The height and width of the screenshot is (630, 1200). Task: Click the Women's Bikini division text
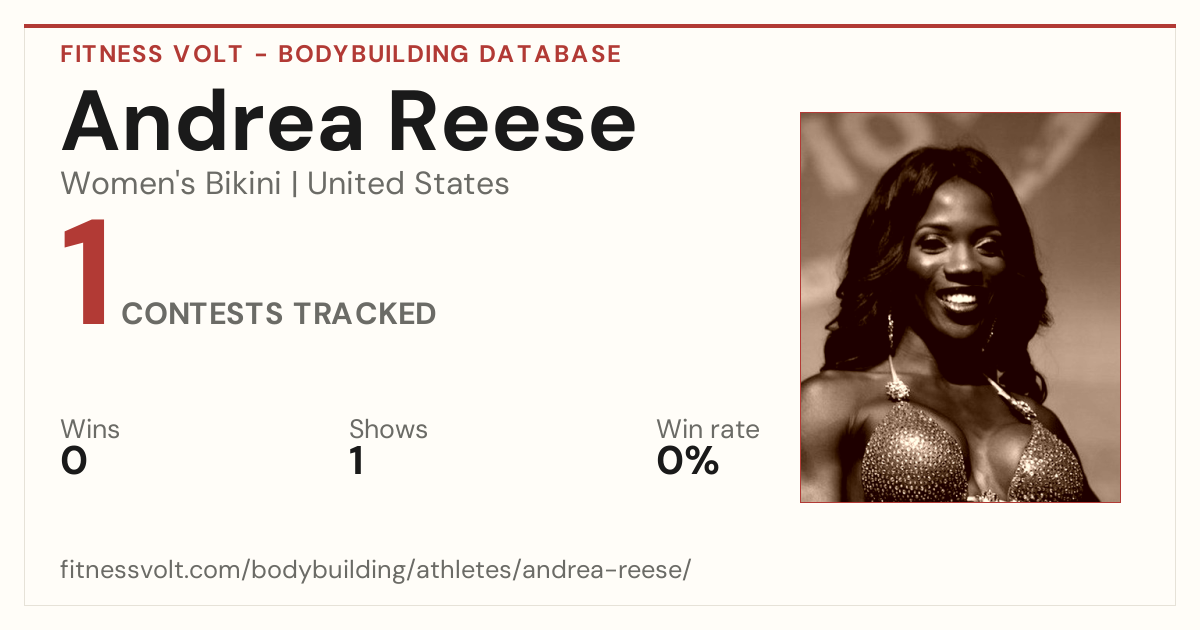pos(171,184)
